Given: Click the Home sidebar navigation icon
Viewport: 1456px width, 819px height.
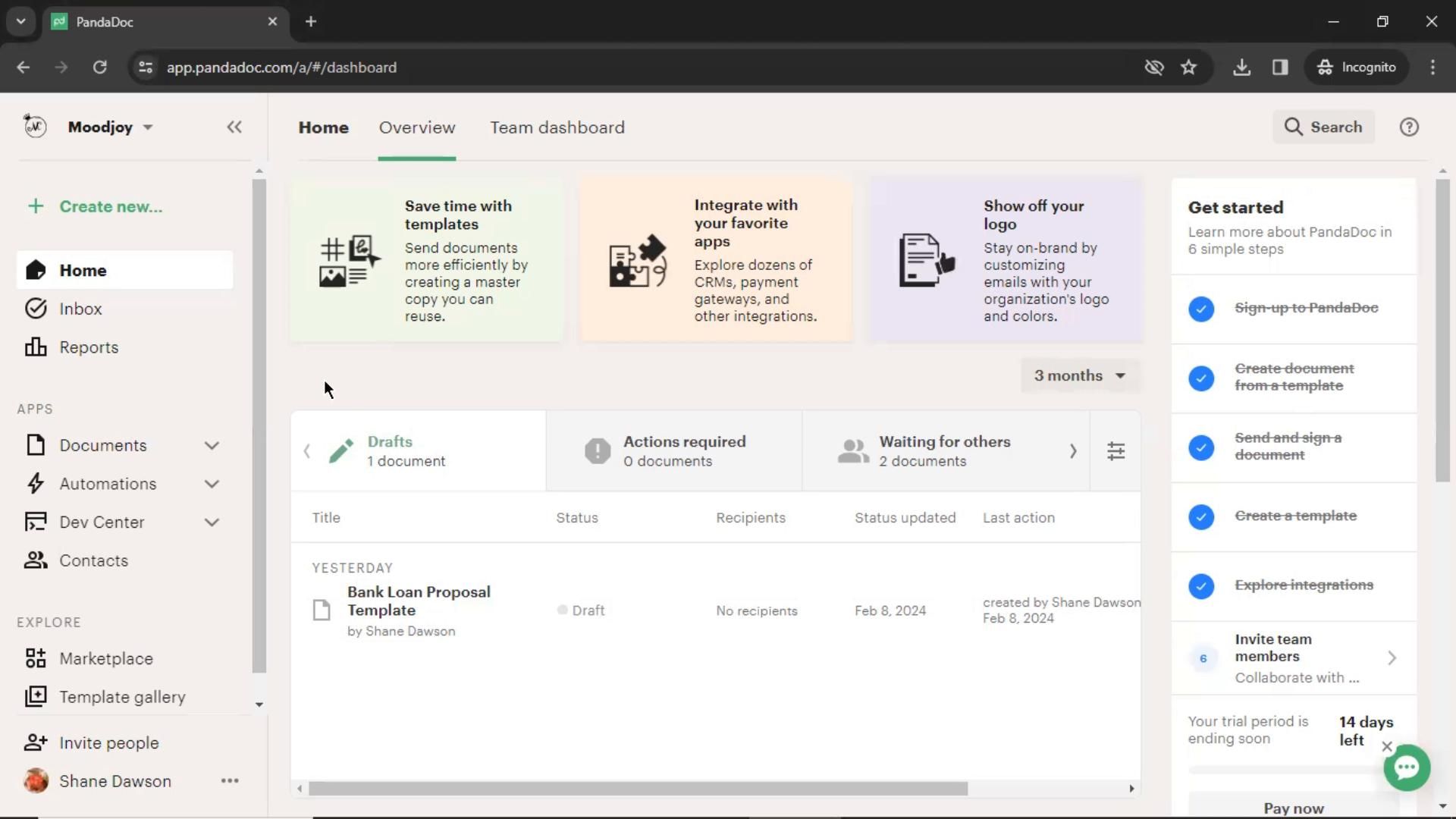Looking at the screenshot, I should 35,270.
